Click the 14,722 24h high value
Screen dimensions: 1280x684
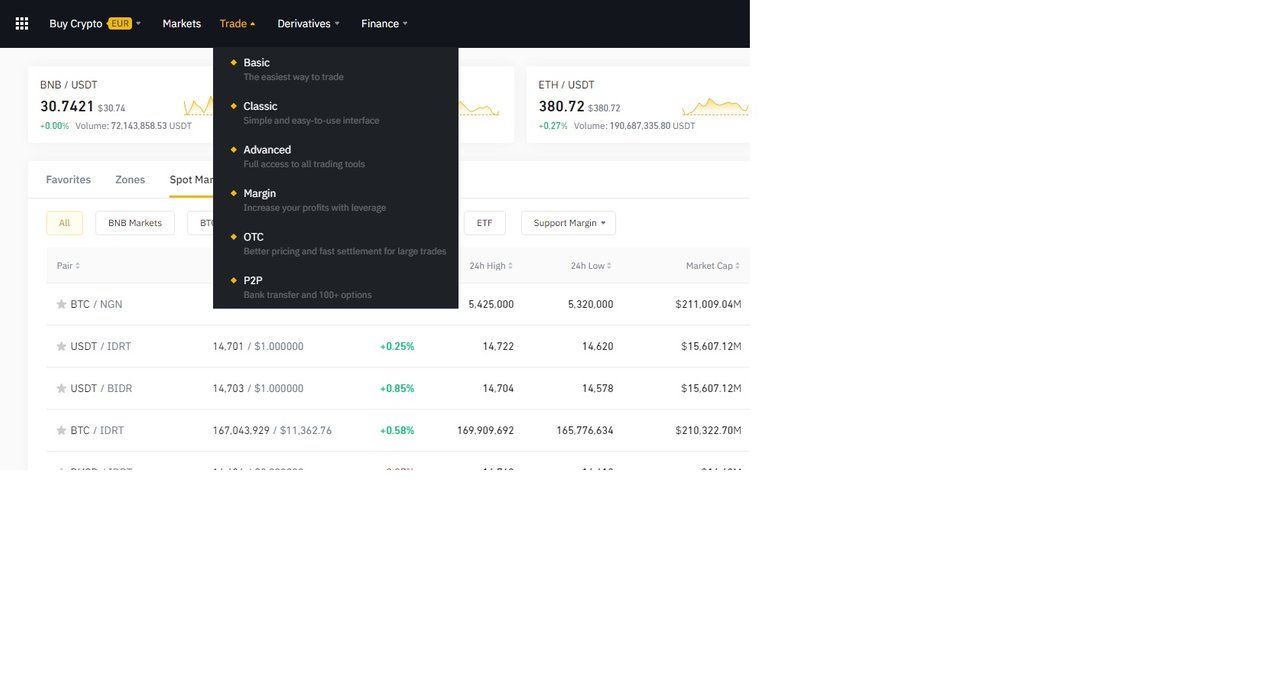498,346
